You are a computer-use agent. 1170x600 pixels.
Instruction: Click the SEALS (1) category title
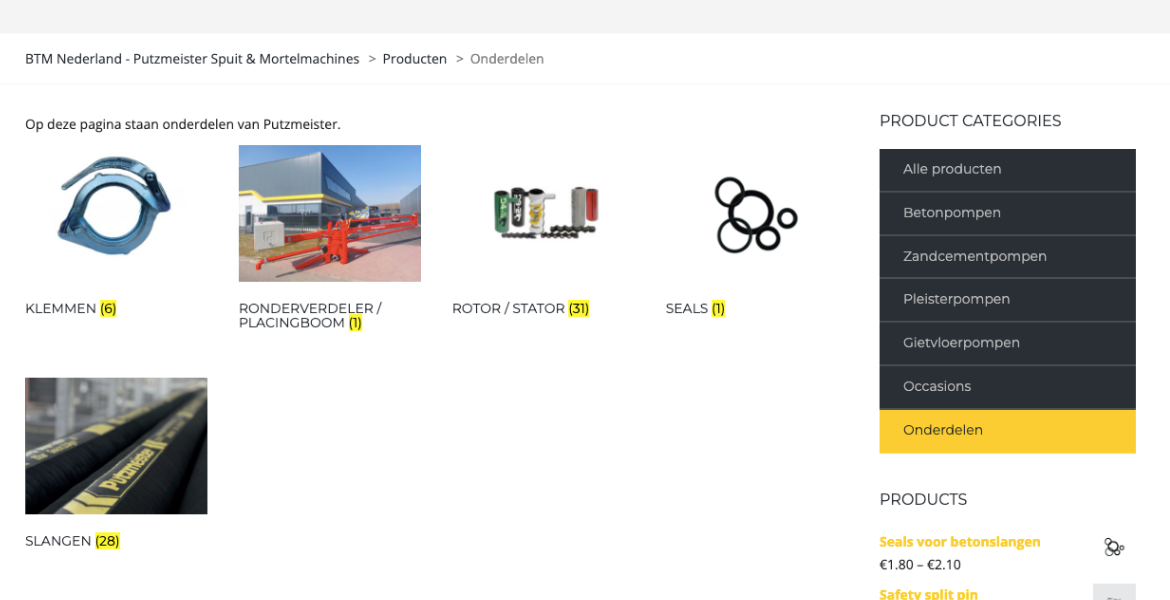click(695, 308)
